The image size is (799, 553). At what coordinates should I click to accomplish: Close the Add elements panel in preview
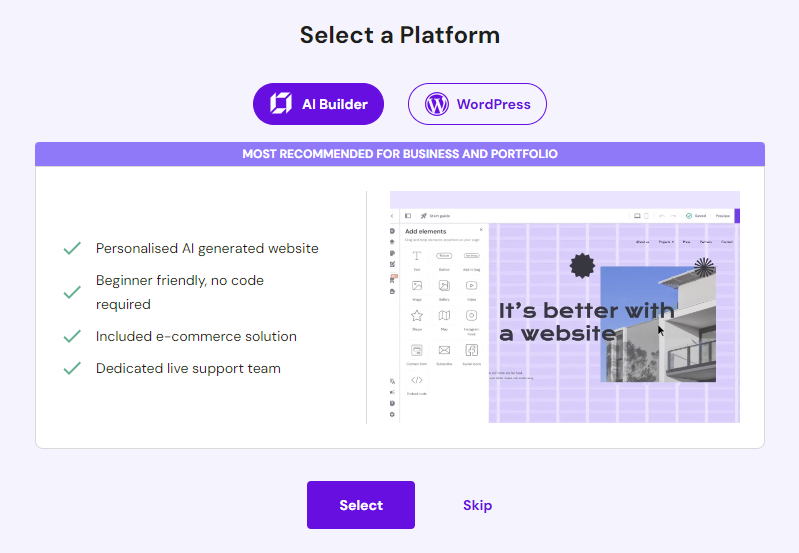click(x=481, y=230)
